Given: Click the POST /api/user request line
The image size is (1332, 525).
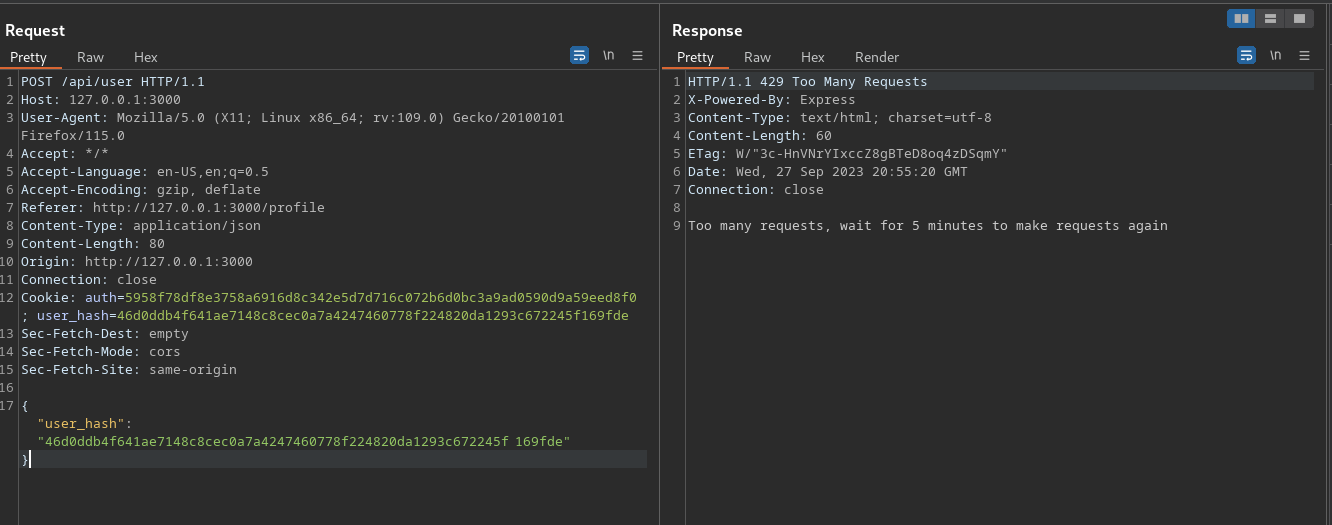Looking at the screenshot, I should (x=112, y=82).
